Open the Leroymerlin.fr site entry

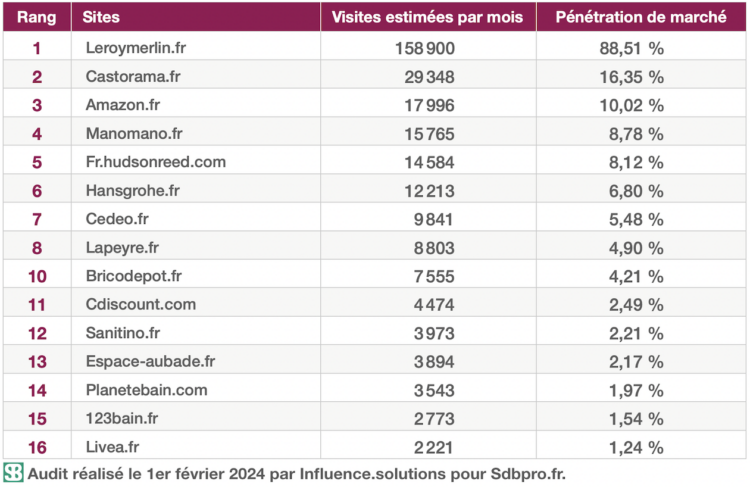[134, 47]
